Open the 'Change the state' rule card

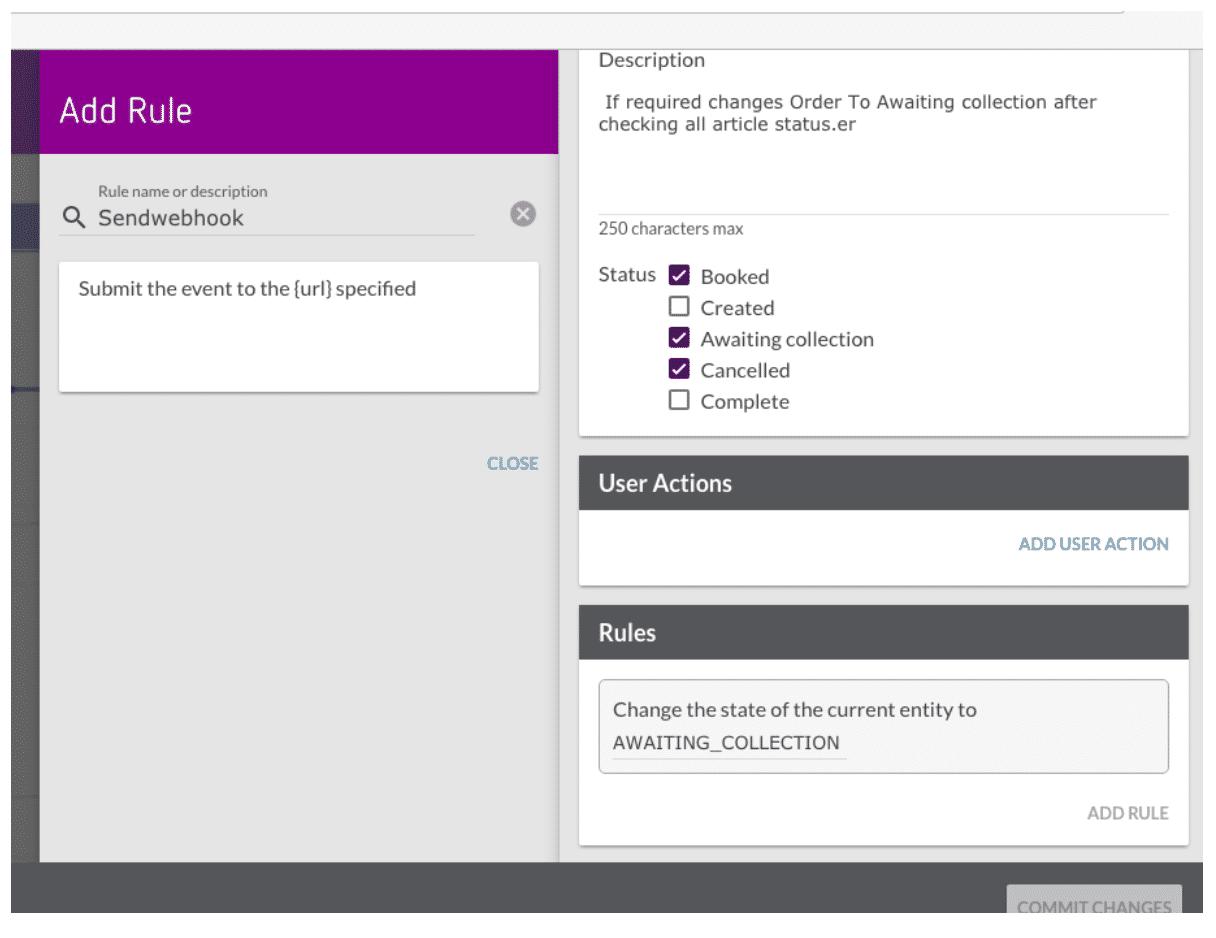click(883, 712)
